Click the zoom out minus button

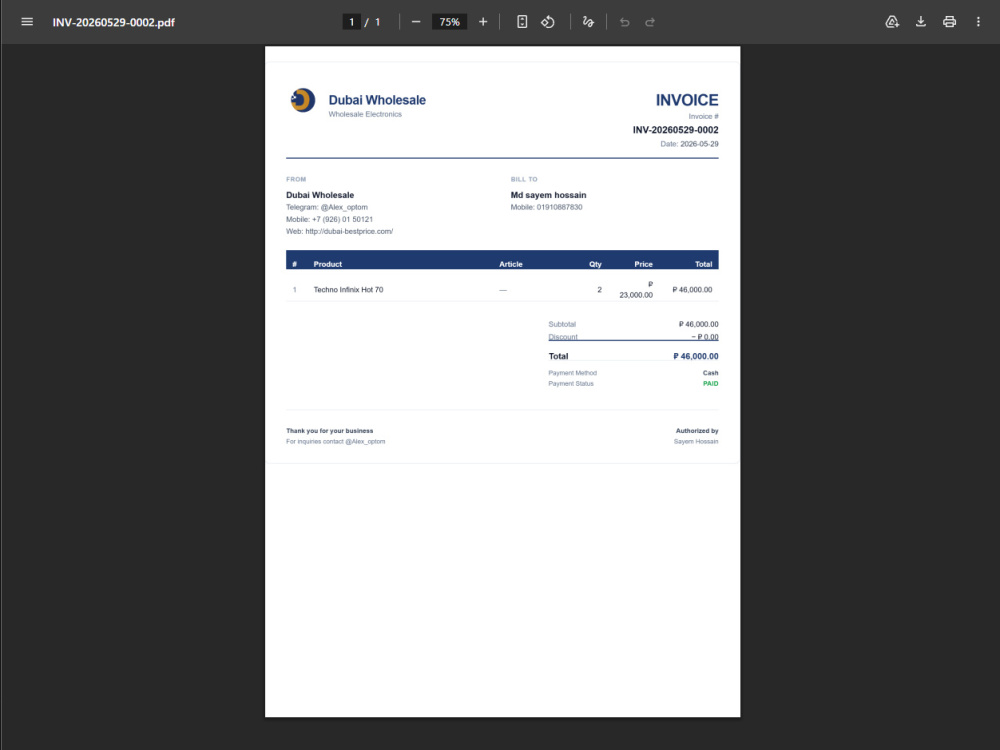[416, 22]
